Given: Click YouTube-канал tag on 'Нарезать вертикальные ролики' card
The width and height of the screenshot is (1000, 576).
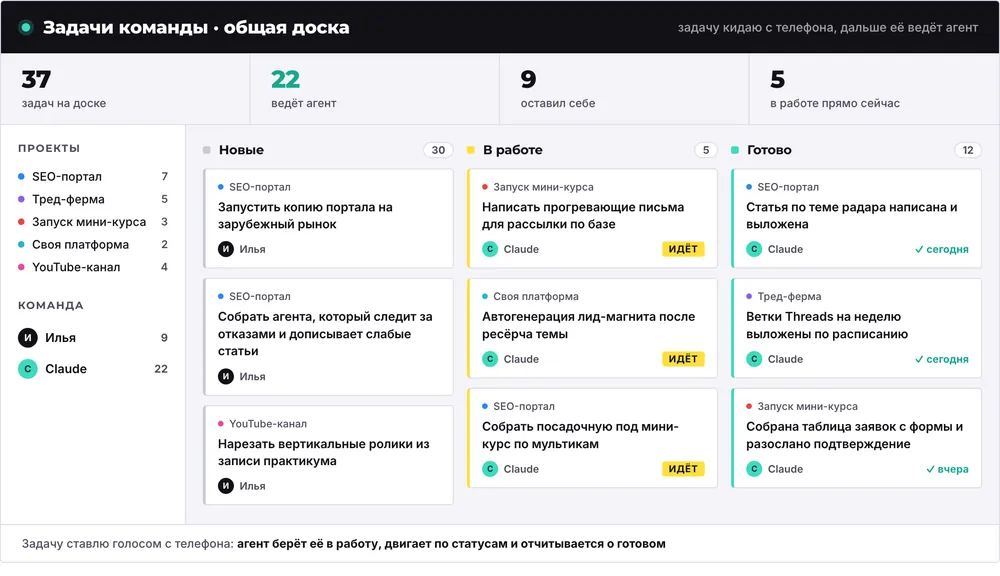Looking at the screenshot, I should [262, 424].
